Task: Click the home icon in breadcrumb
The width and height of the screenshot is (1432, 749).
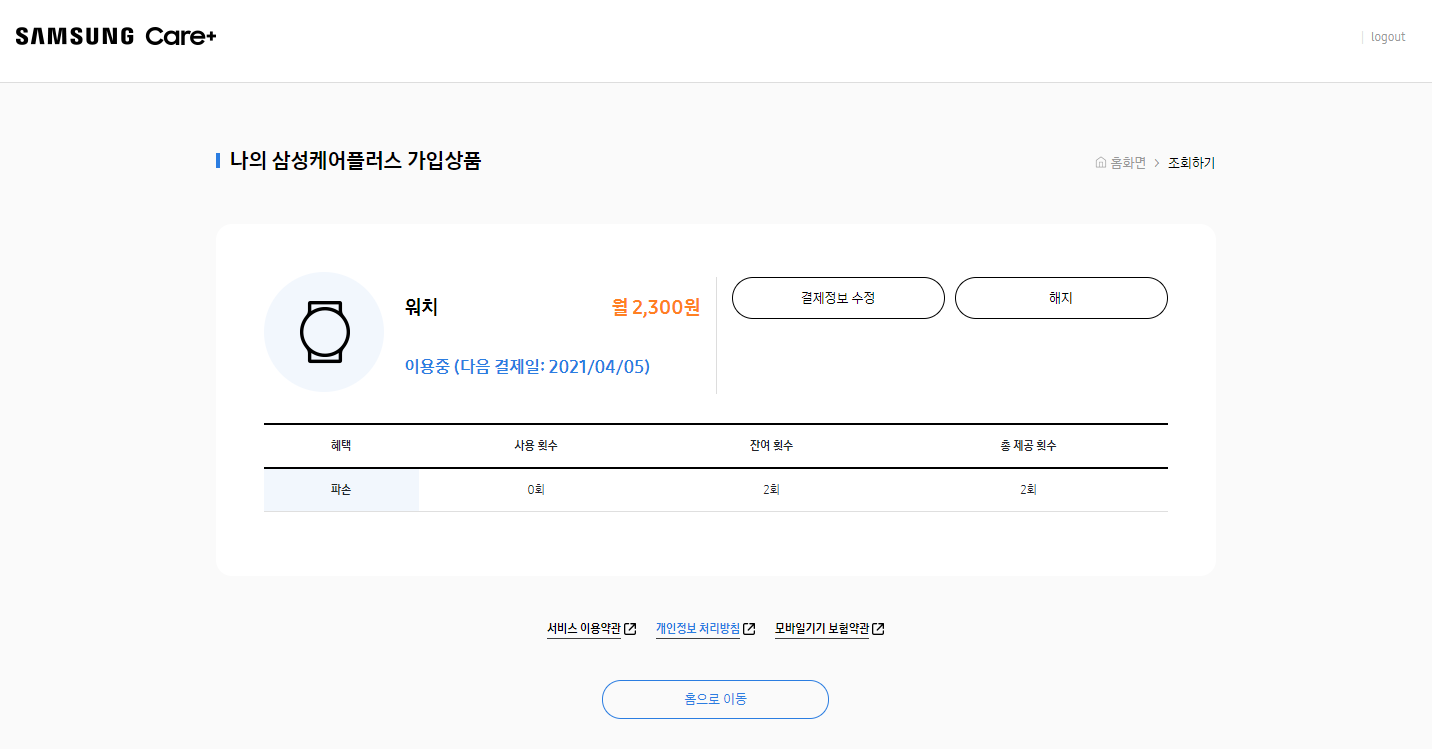Action: click(1101, 163)
